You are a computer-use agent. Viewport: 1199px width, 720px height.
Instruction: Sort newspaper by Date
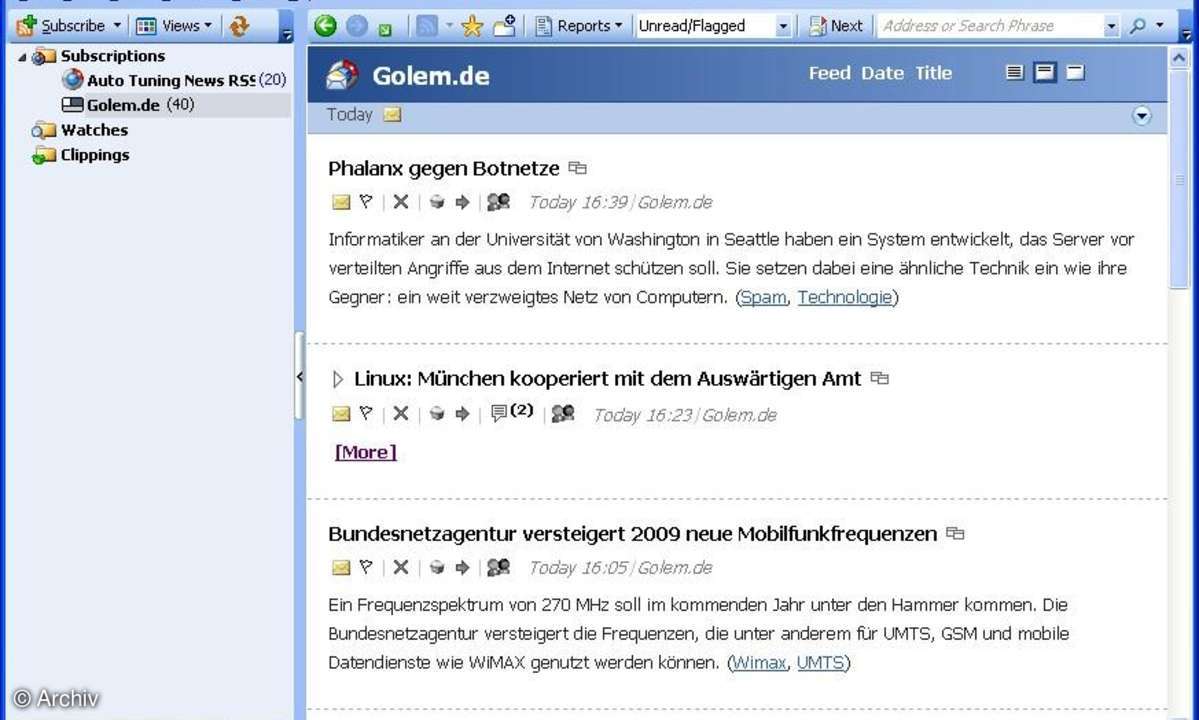[x=882, y=73]
